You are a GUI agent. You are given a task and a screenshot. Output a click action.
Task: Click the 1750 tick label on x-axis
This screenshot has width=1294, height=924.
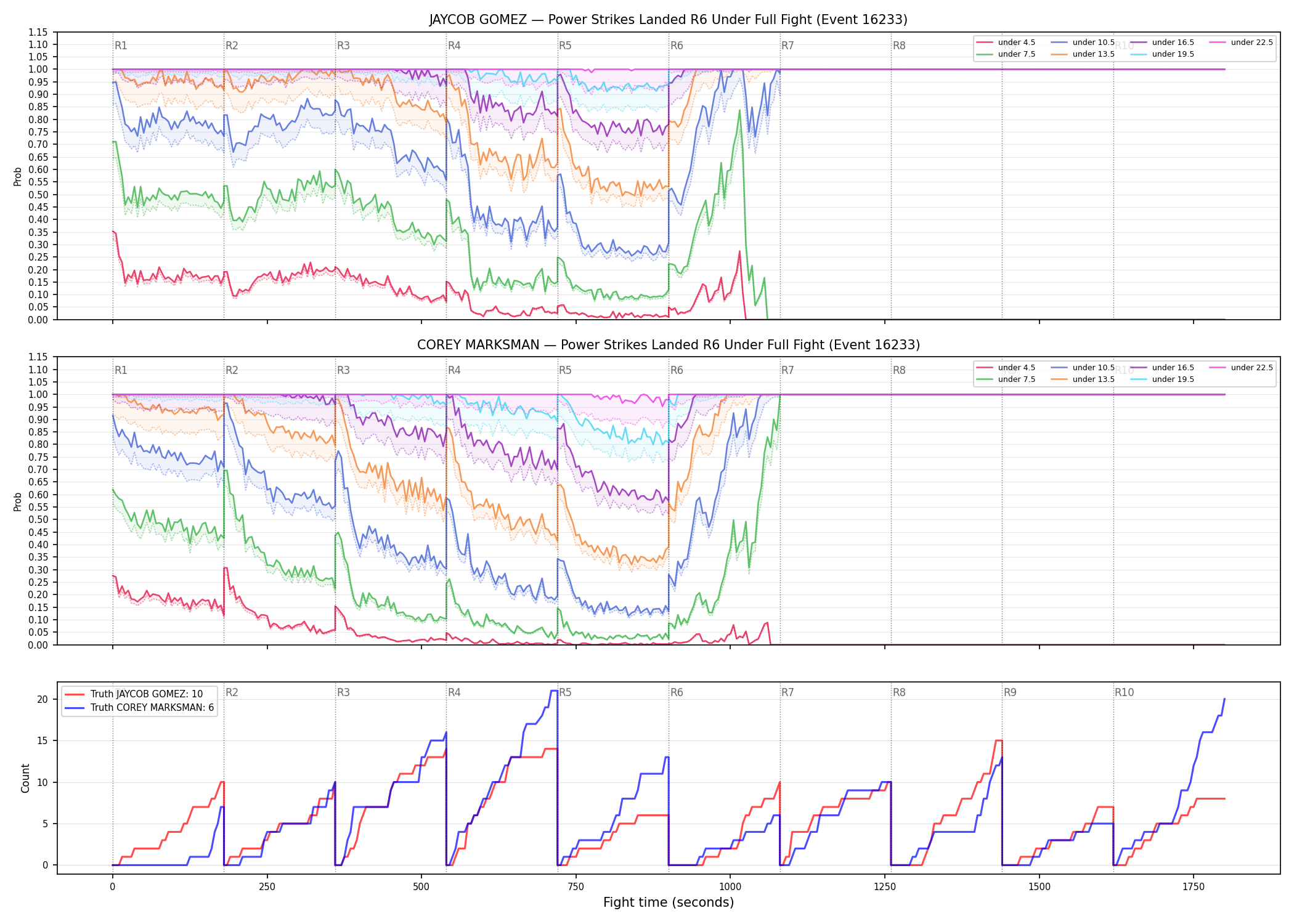click(x=1194, y=887)
